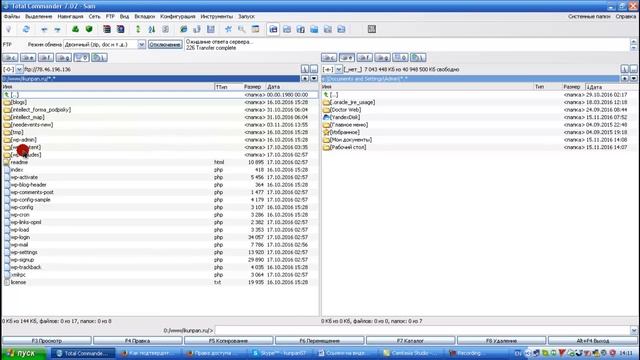
Task: Click the forward arrow toolbar icon
Action: [57, 29]
